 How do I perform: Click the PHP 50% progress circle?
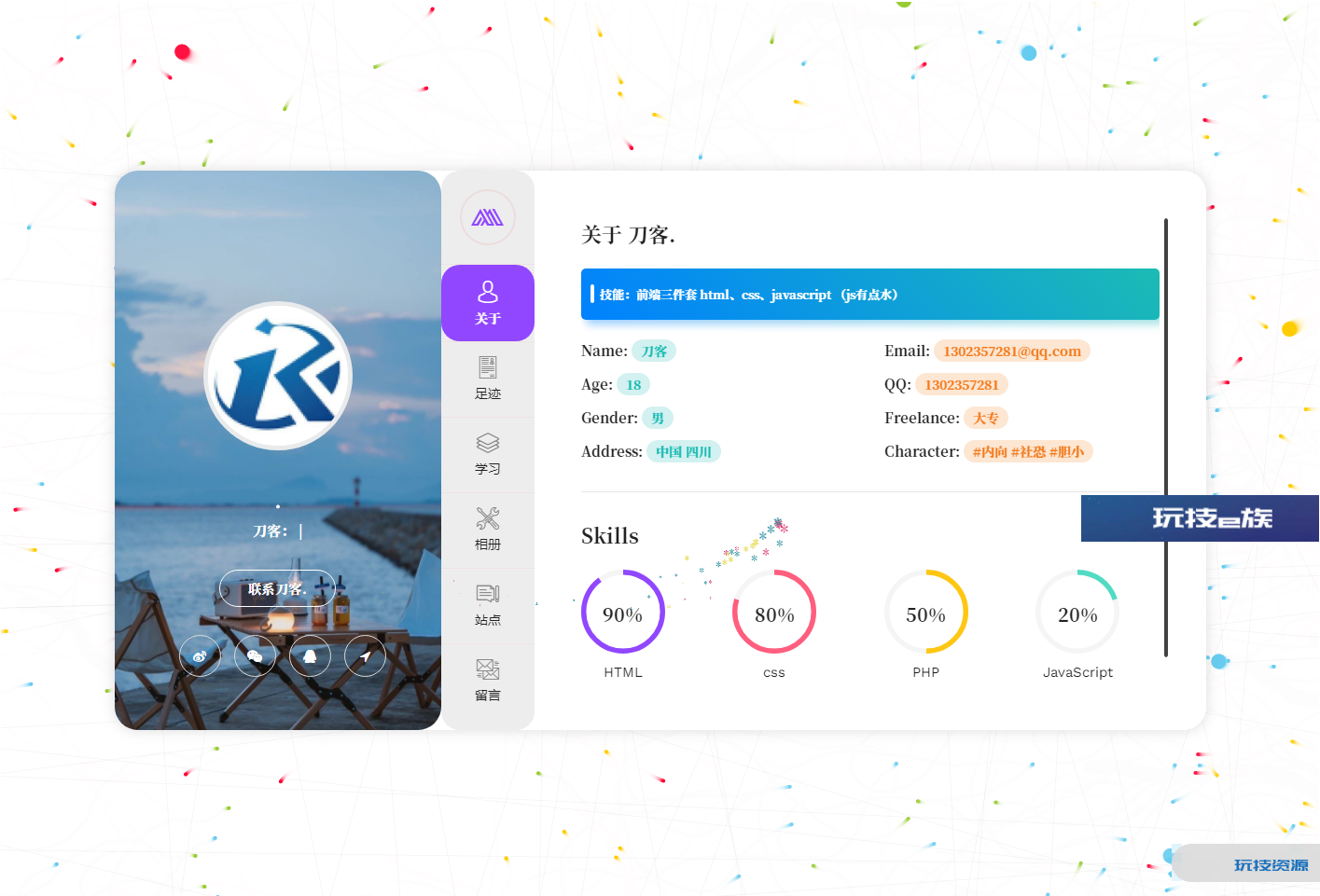[926, 612]
